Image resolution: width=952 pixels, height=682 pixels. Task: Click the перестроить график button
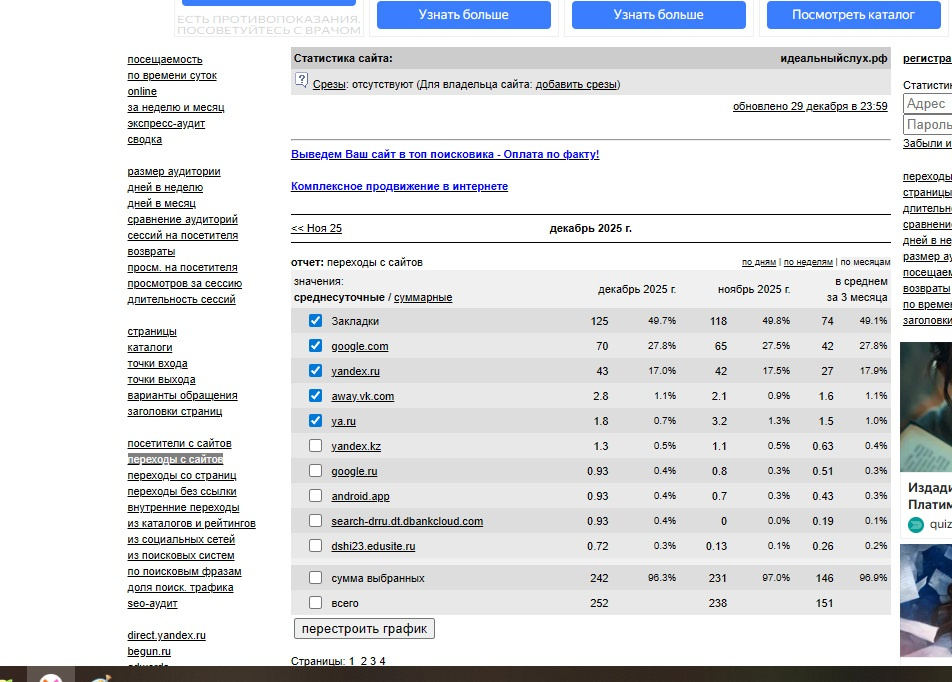[364, 629]
